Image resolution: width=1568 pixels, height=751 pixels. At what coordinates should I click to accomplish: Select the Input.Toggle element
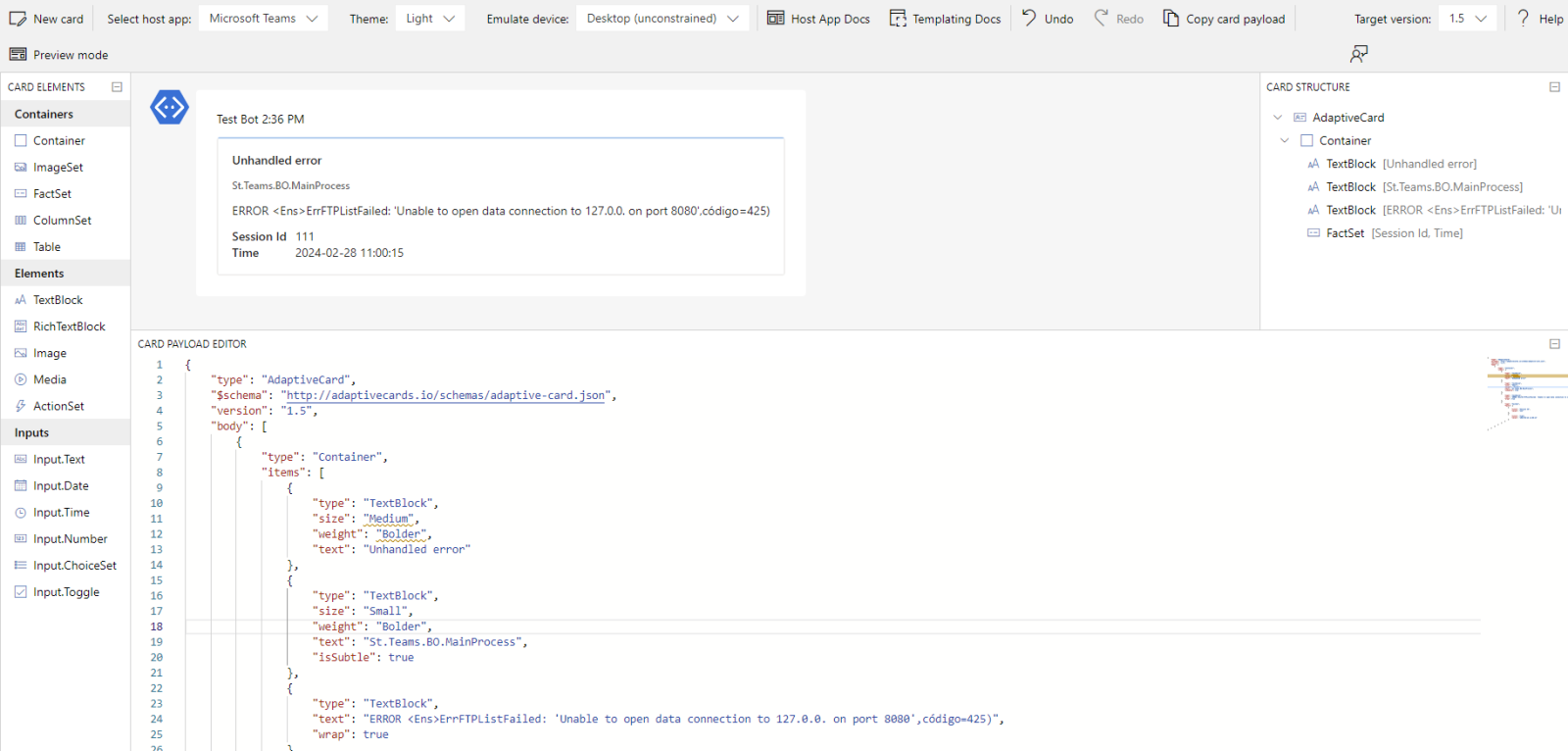[x=66, y=591]
